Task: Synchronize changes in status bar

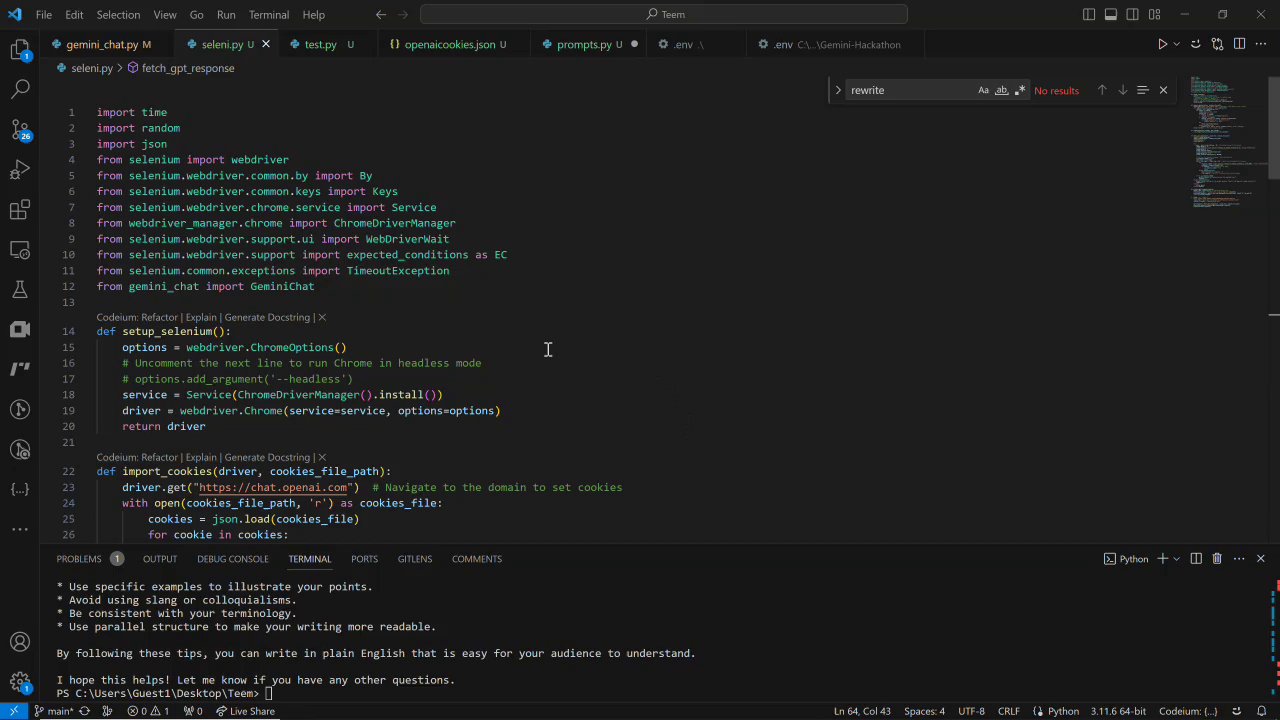Action: 84,711
